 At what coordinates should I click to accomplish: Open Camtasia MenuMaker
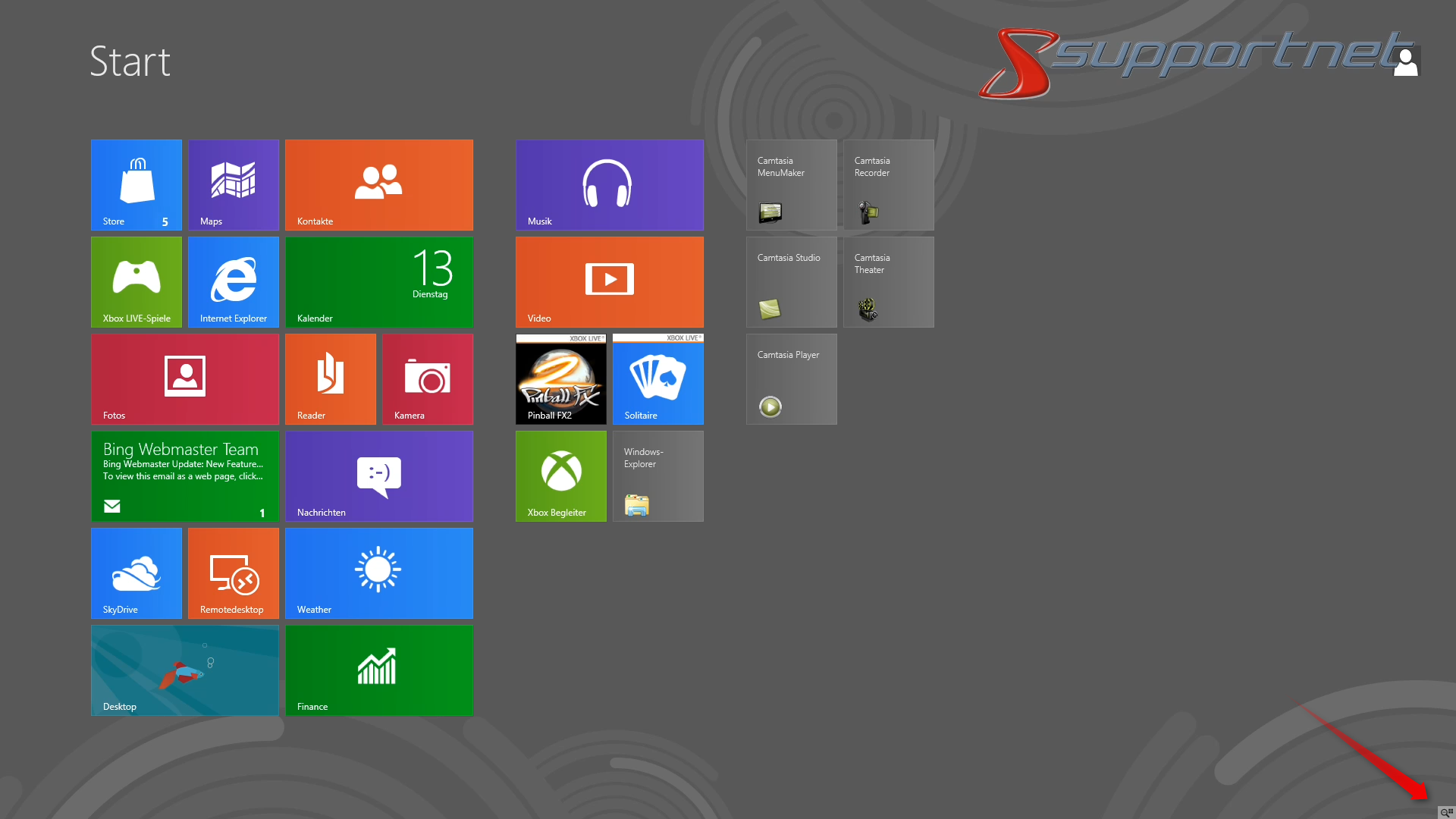tap(791, 184)
